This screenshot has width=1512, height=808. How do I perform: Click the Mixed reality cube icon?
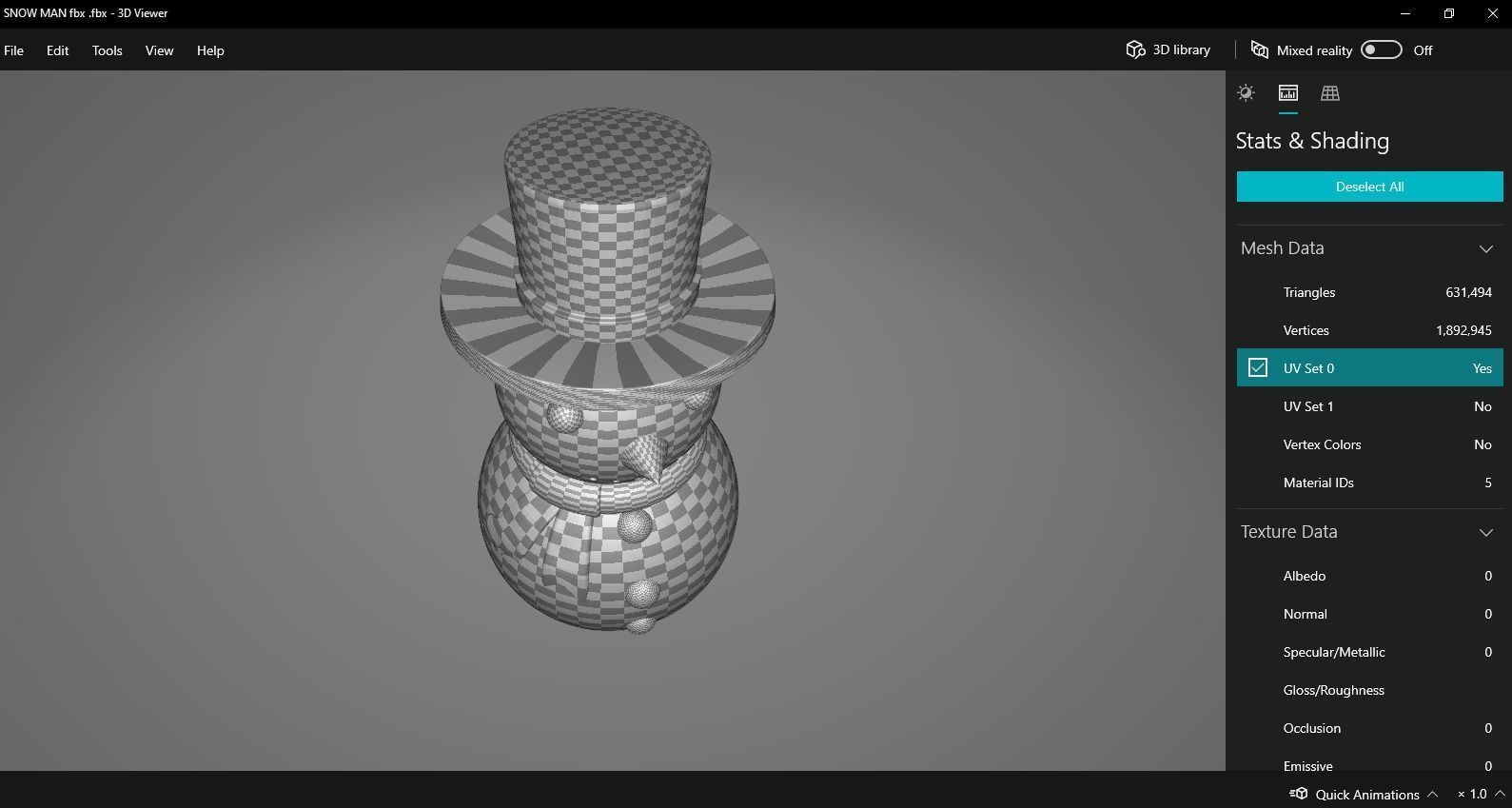[1259, 49]
